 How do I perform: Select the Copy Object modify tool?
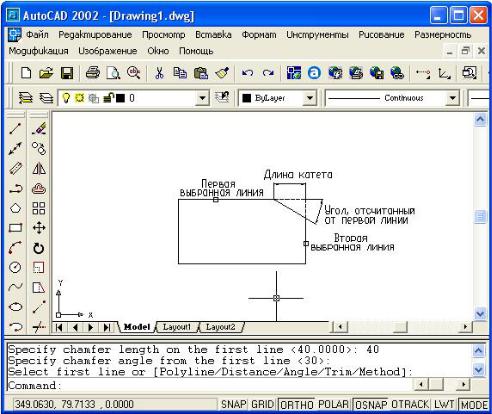point(39,148)
